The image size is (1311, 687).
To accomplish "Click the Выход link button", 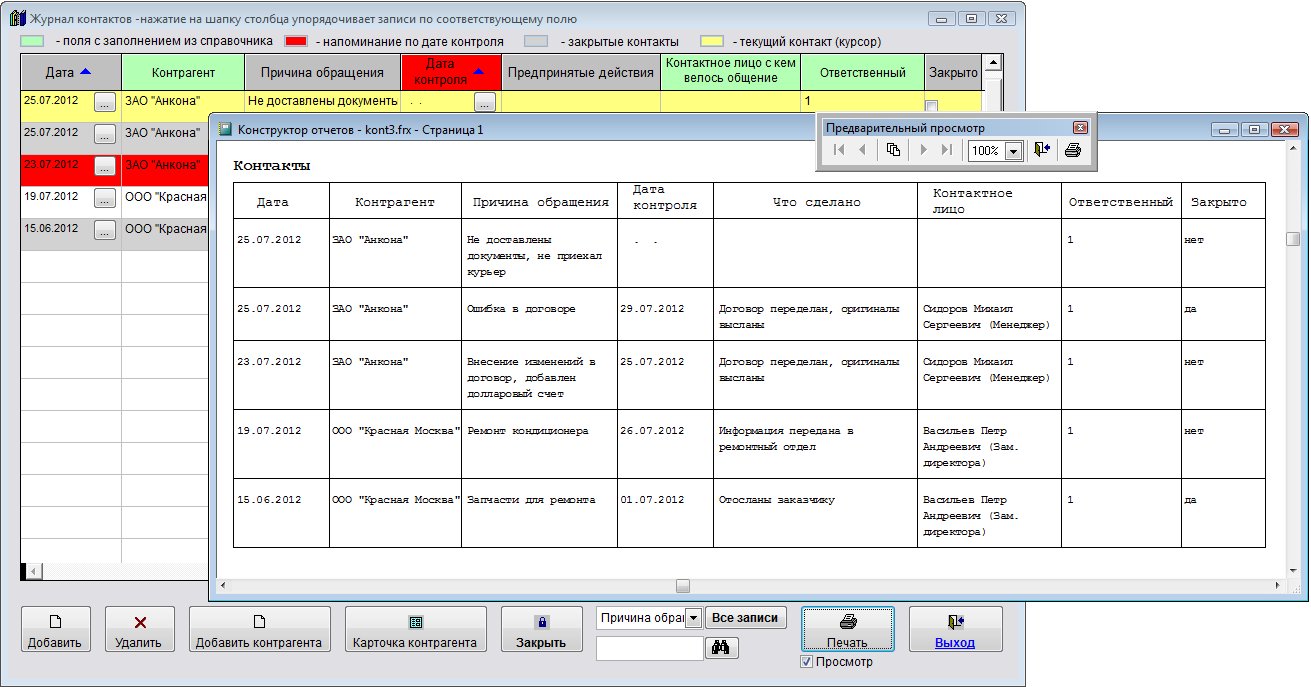I will click(x=954, y=630).
